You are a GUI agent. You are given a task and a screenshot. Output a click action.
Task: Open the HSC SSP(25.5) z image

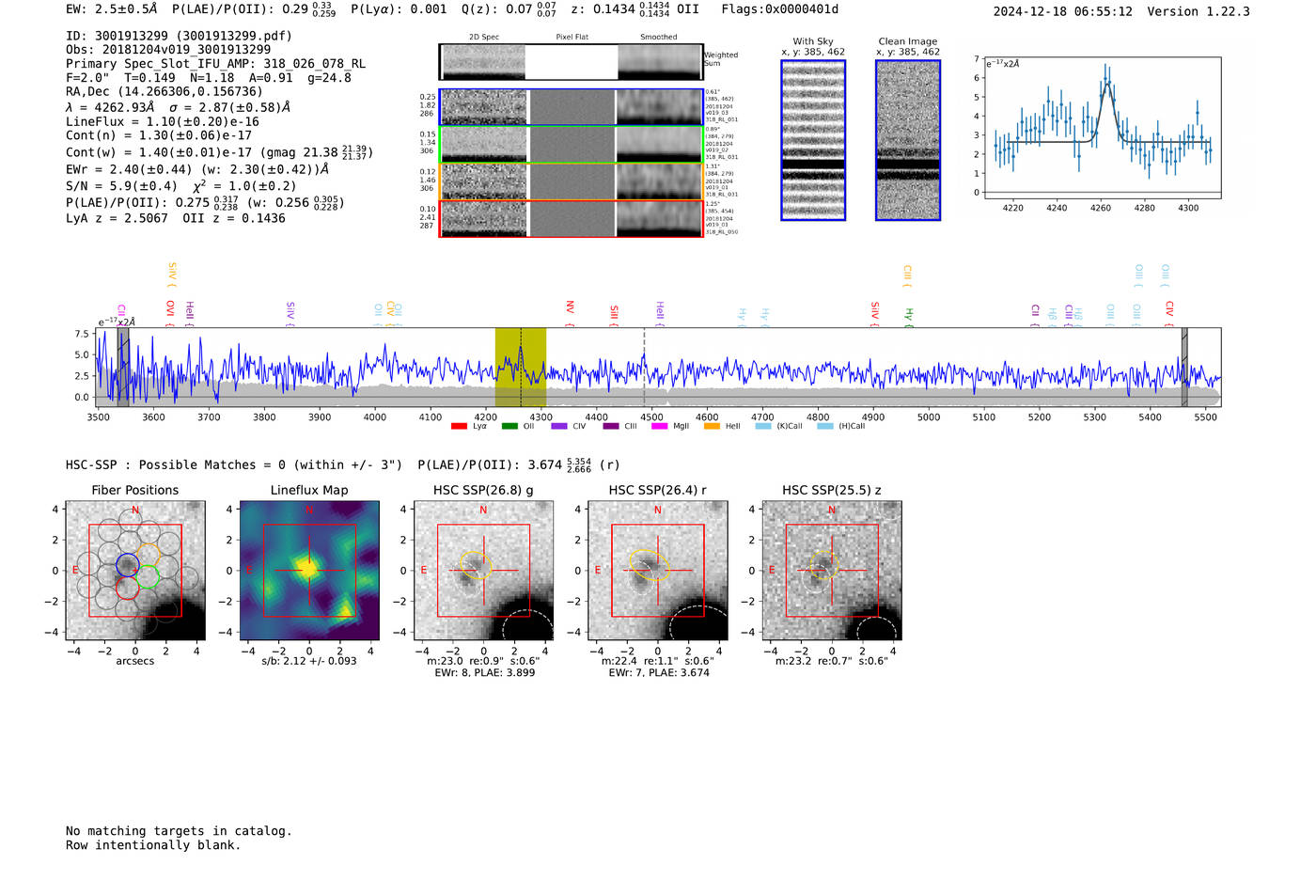[x=831, y=571]
